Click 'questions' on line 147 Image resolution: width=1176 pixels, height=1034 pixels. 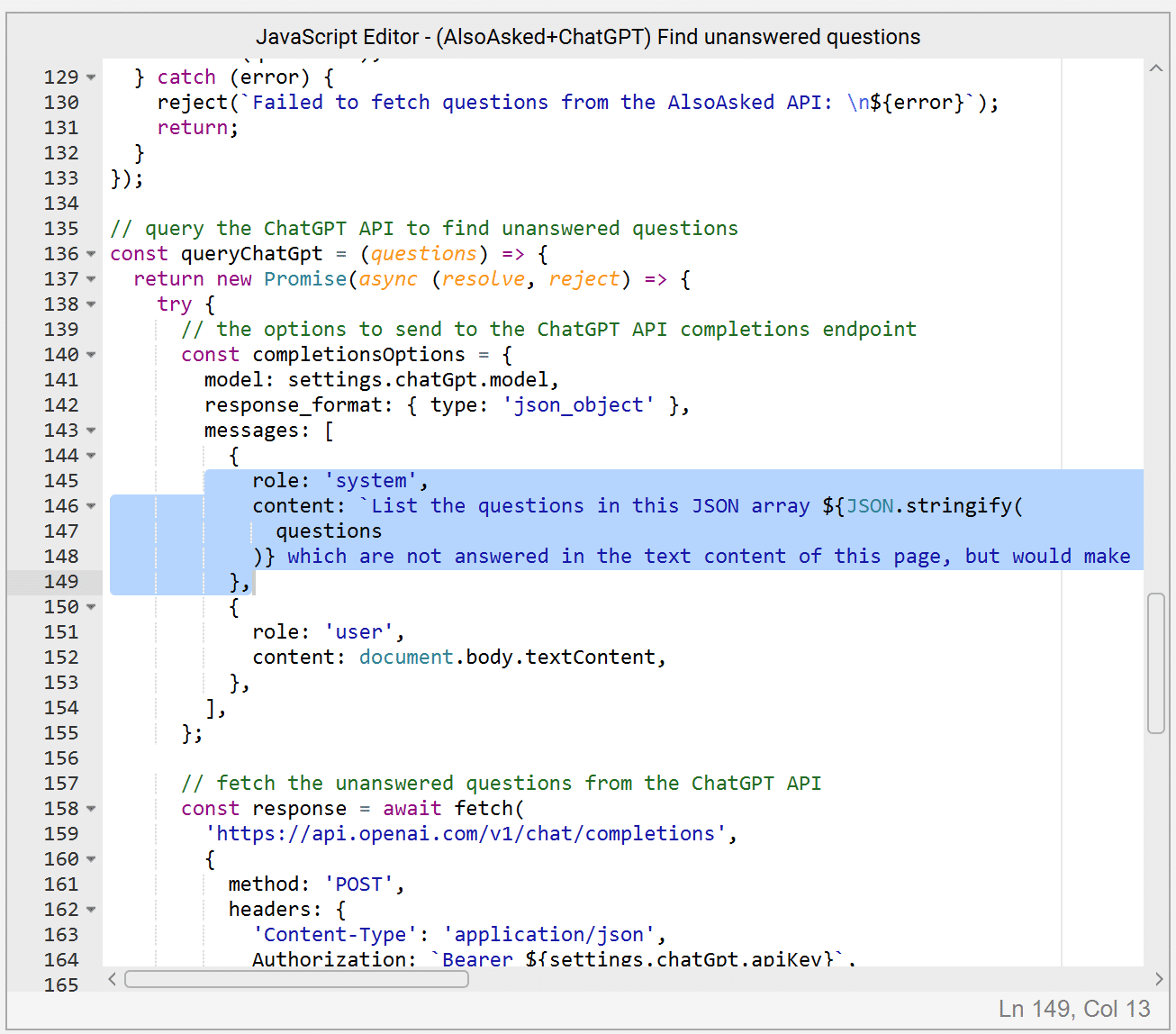point(329,531)
